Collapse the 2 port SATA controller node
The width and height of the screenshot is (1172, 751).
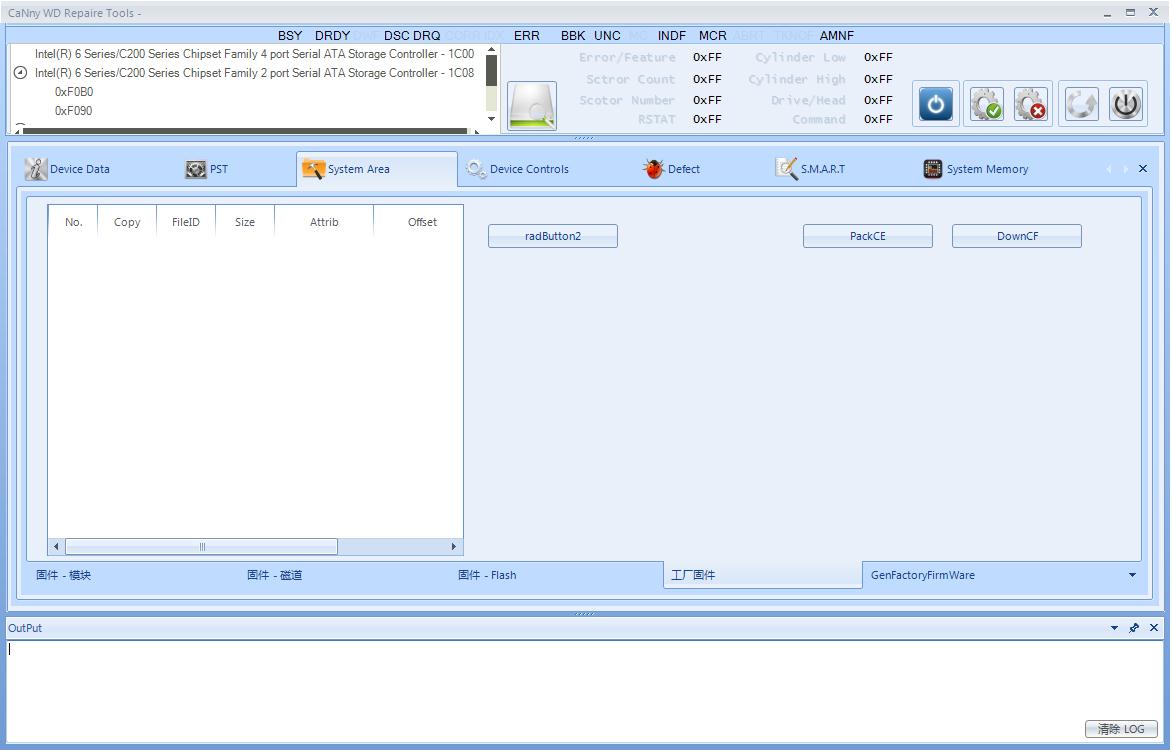pyautogui.click(x=20, y=73)
